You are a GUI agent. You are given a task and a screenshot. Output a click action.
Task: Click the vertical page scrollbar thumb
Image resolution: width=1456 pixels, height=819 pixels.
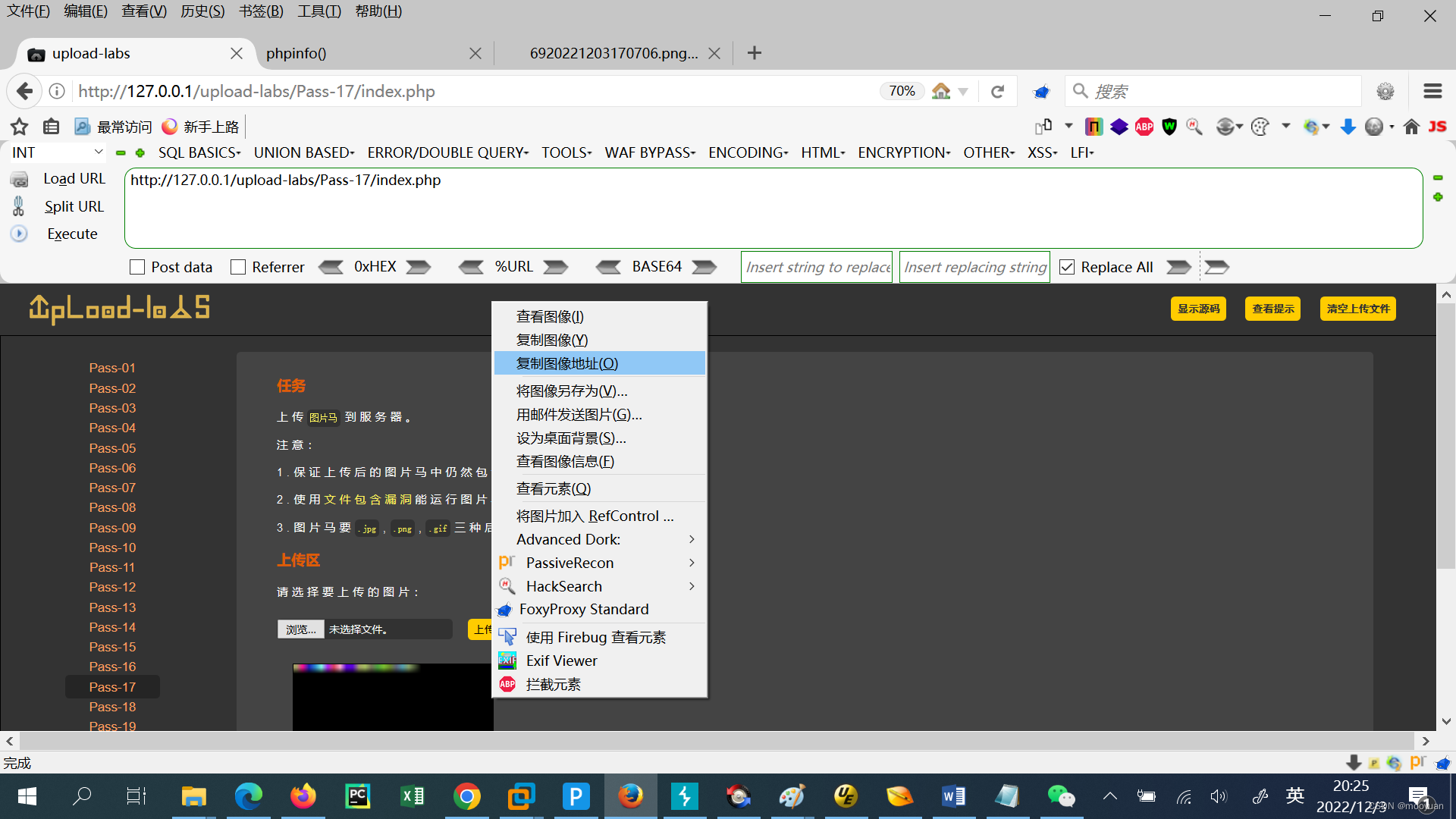pos(1446,436)
